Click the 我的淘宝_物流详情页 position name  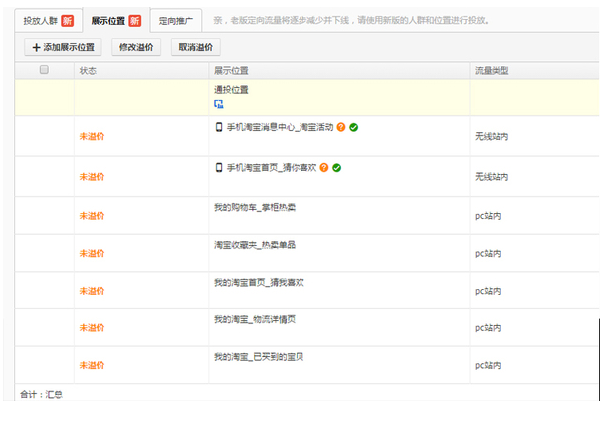[255, 319]
